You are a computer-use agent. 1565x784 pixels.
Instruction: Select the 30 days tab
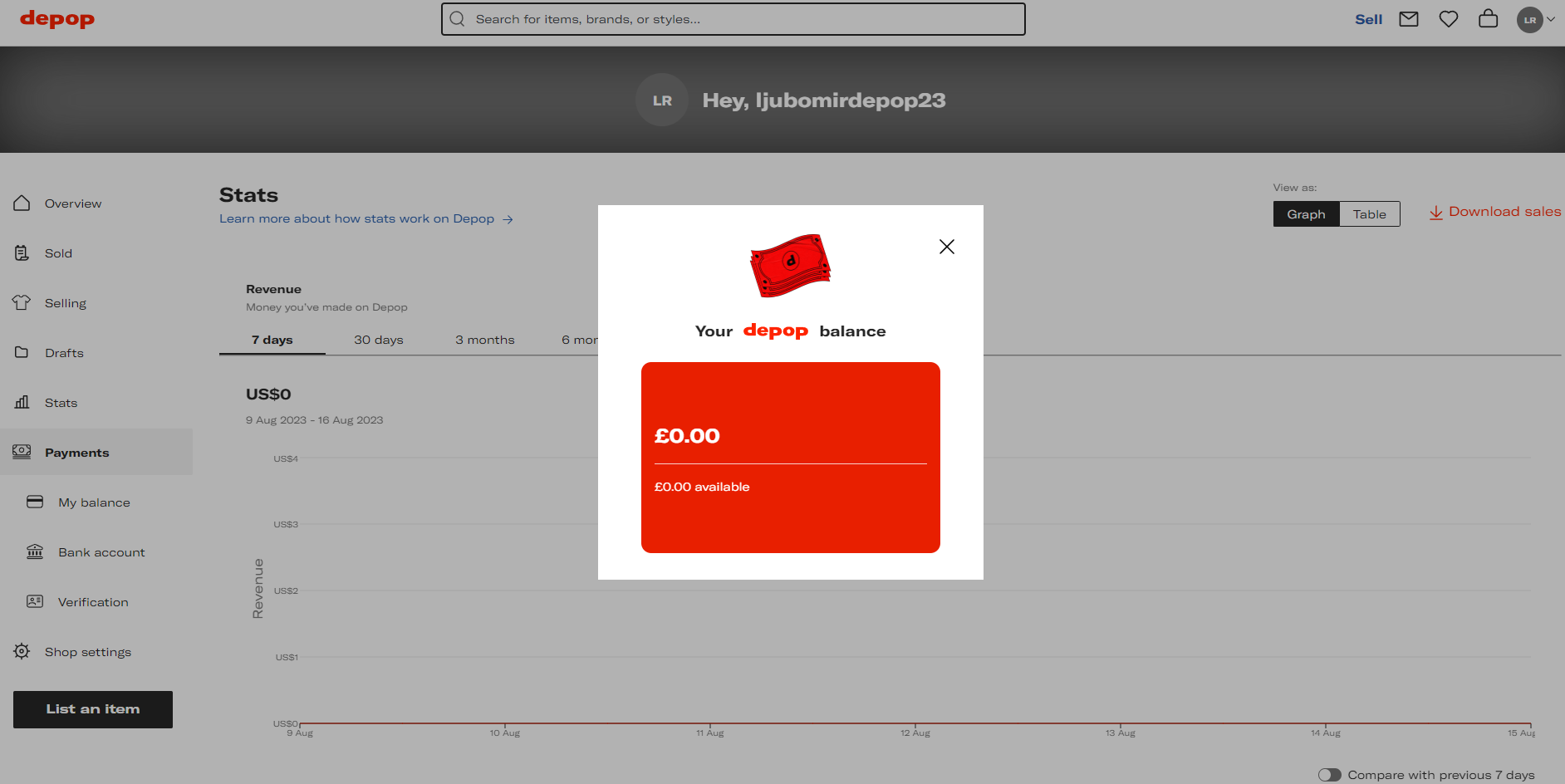[379, 340]
